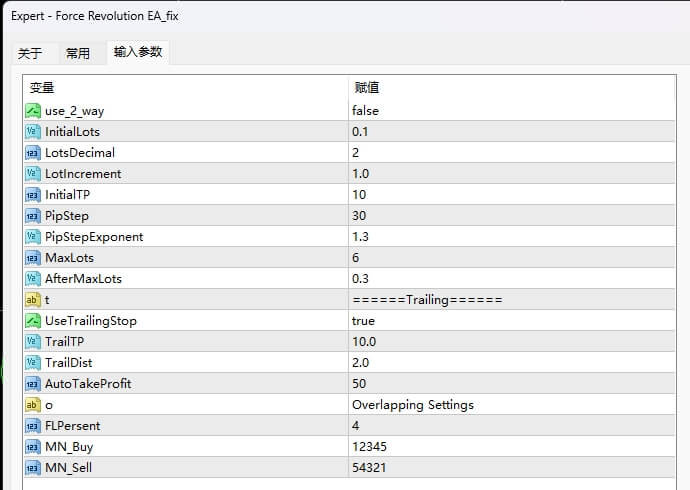Screen dimensions: 690x490
Task: Click the string icon beside variable t
Action: click(x=32, y=300)
